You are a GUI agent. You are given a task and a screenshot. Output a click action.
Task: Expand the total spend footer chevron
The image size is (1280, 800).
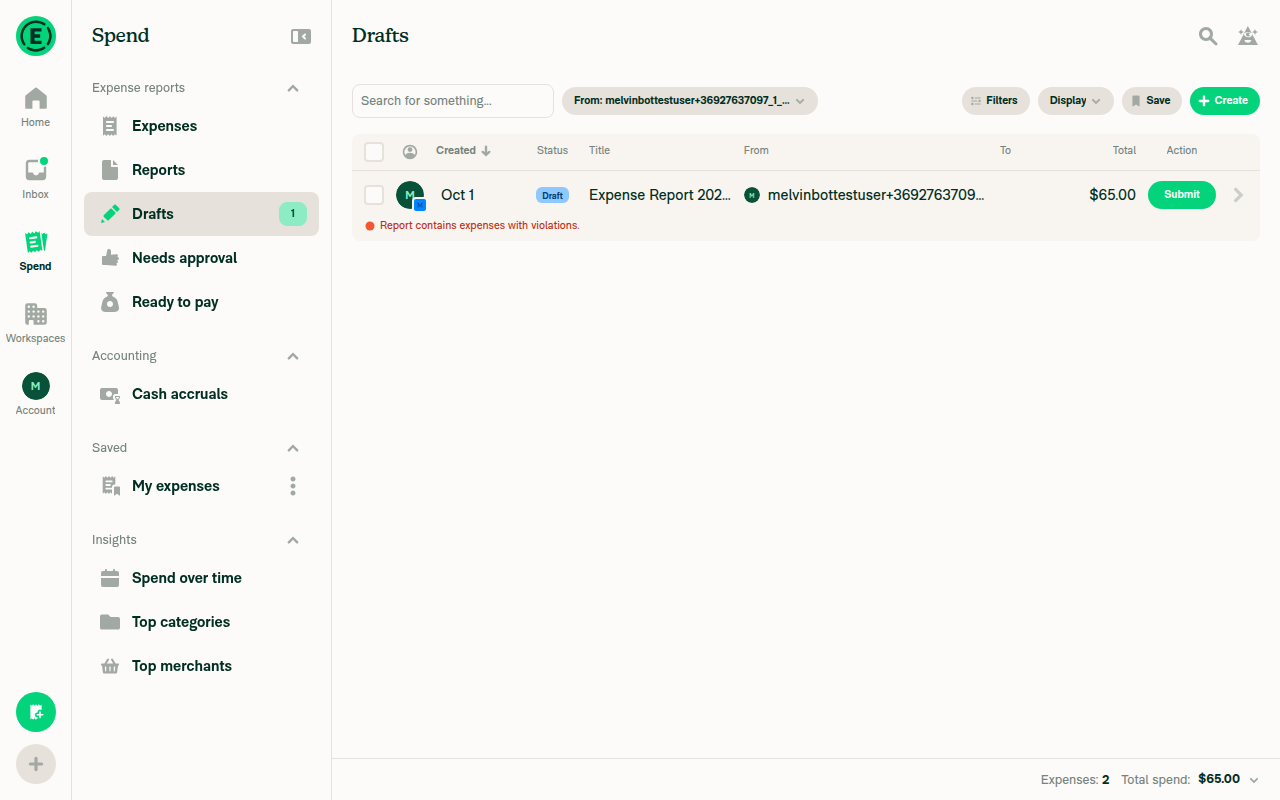coord(1254,780)
